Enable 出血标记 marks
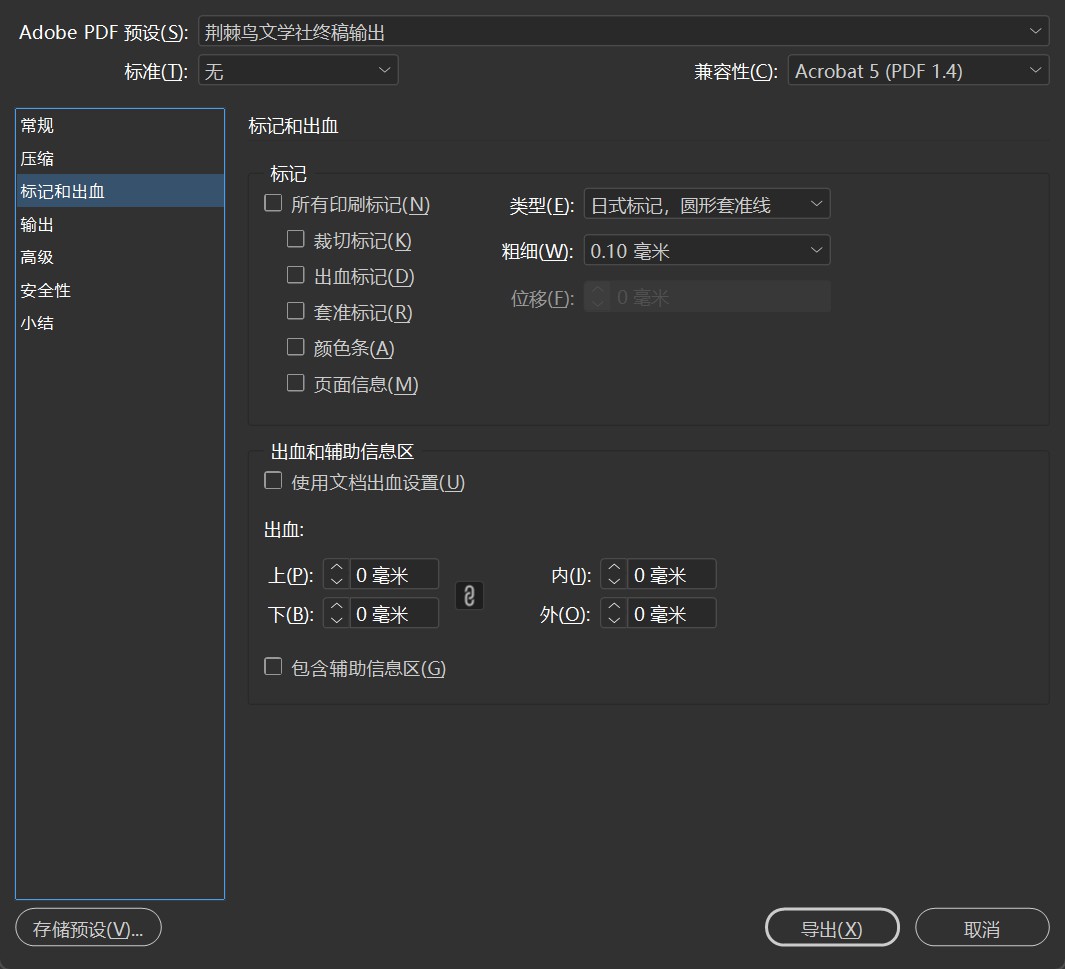 (295, 274)
